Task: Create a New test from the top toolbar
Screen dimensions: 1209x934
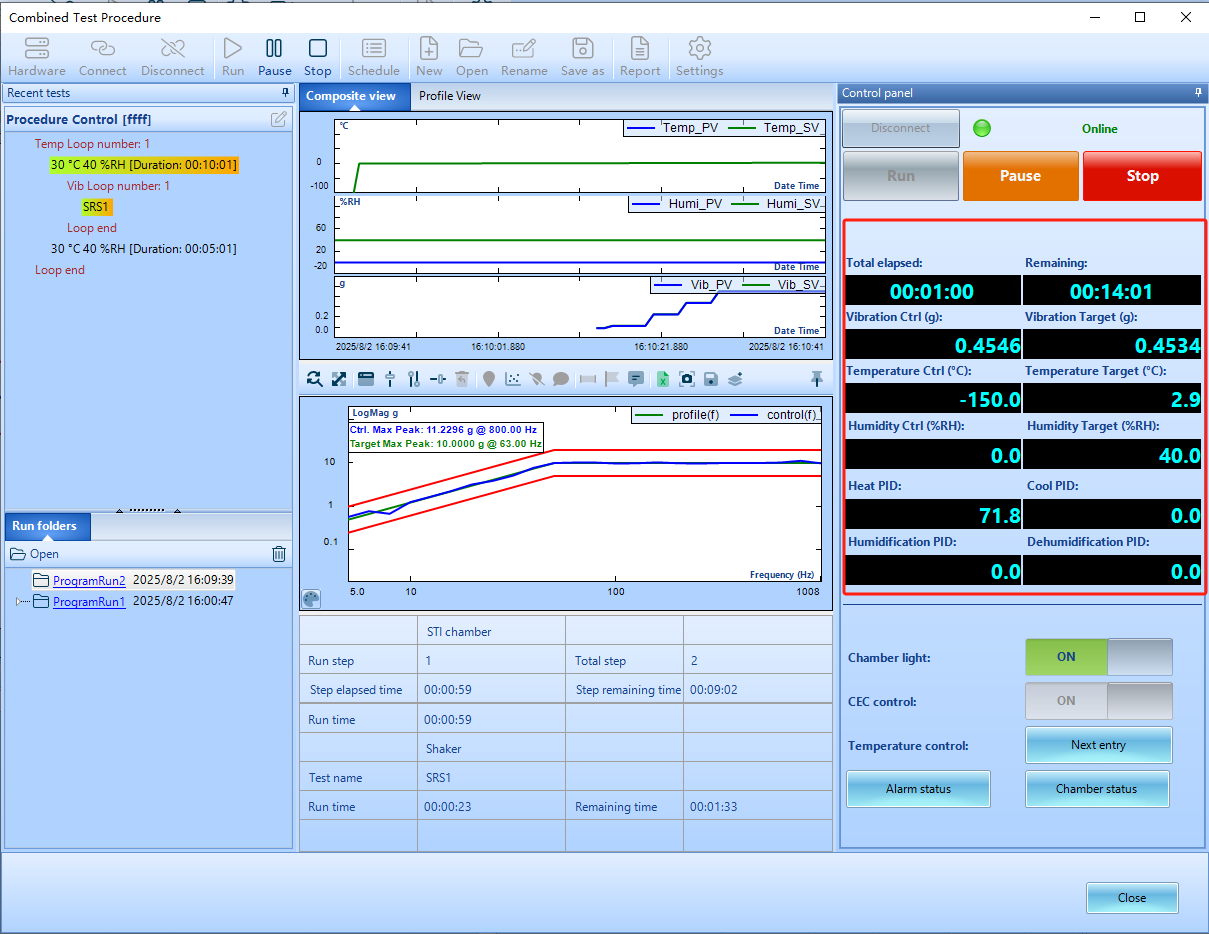Action: point(429,57)
